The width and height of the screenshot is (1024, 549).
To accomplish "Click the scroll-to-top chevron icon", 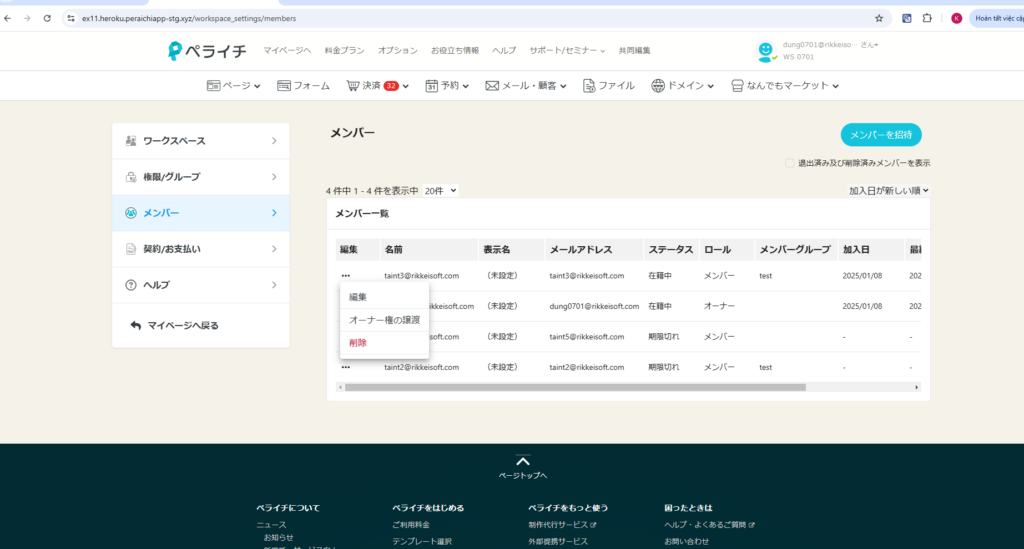I will coord(522,461).
